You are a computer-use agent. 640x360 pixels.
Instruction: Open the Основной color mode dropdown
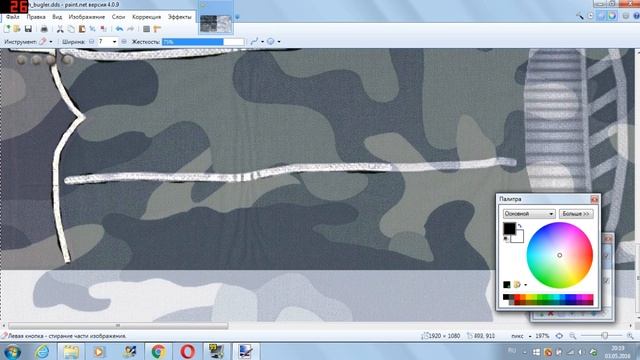tap(529, 213)
